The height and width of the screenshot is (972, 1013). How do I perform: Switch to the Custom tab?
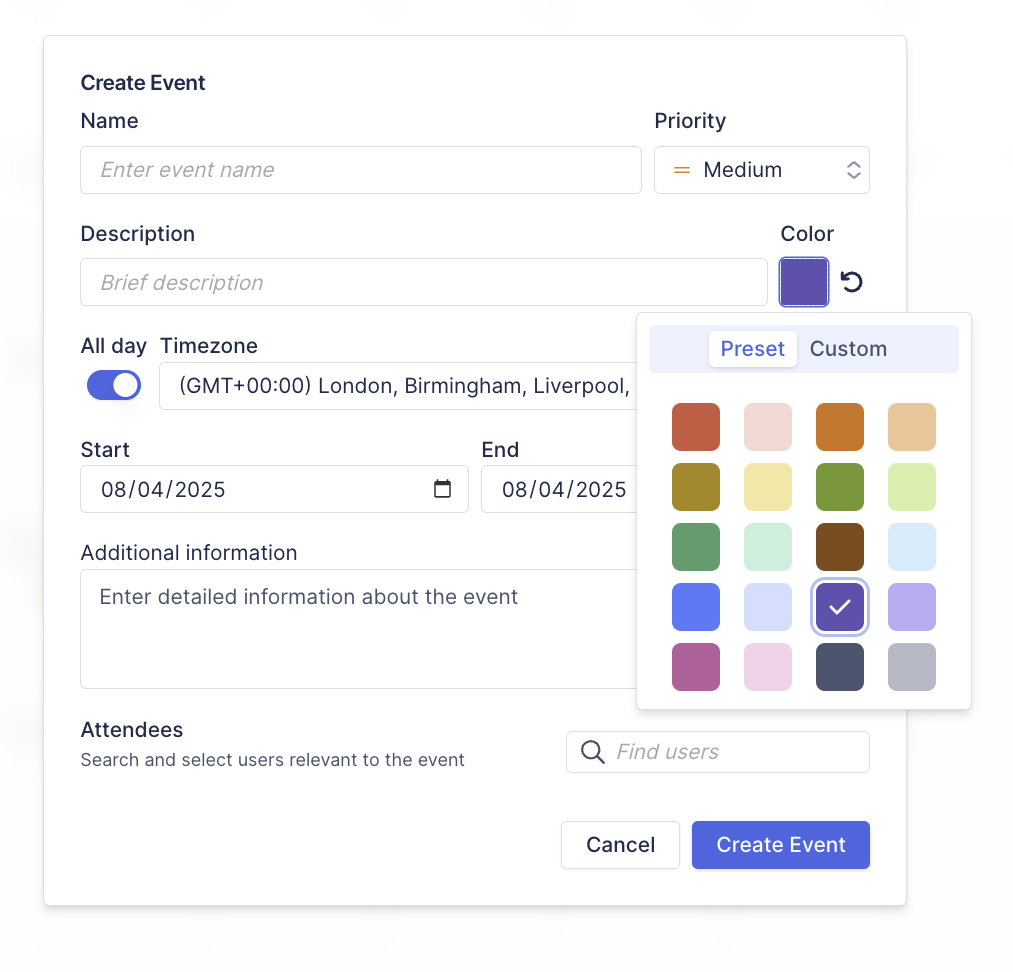pyautogui.click(x=848, y=348)
